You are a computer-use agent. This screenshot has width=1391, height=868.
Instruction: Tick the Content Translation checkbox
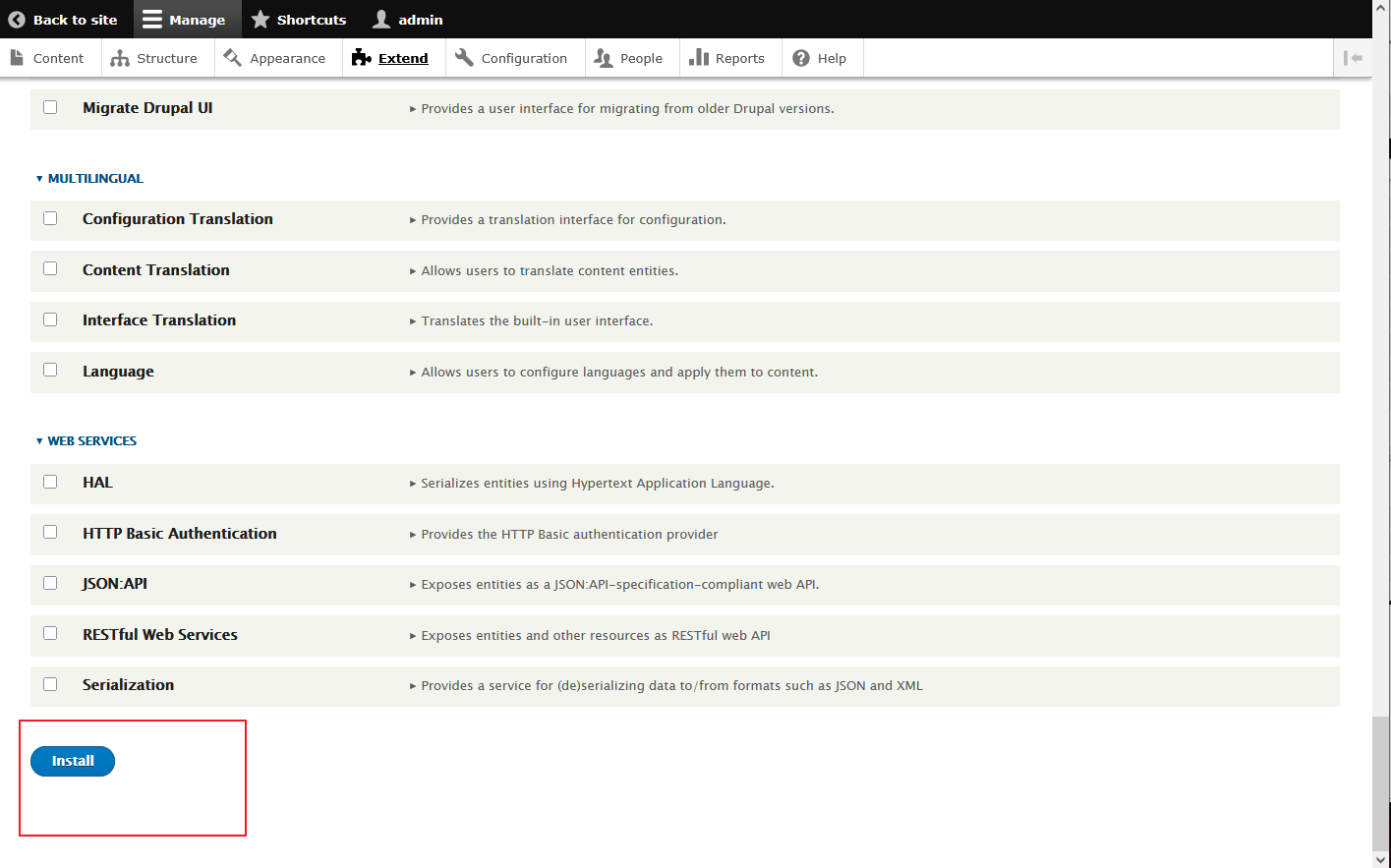pyautogui.click(x=50, y=268)
